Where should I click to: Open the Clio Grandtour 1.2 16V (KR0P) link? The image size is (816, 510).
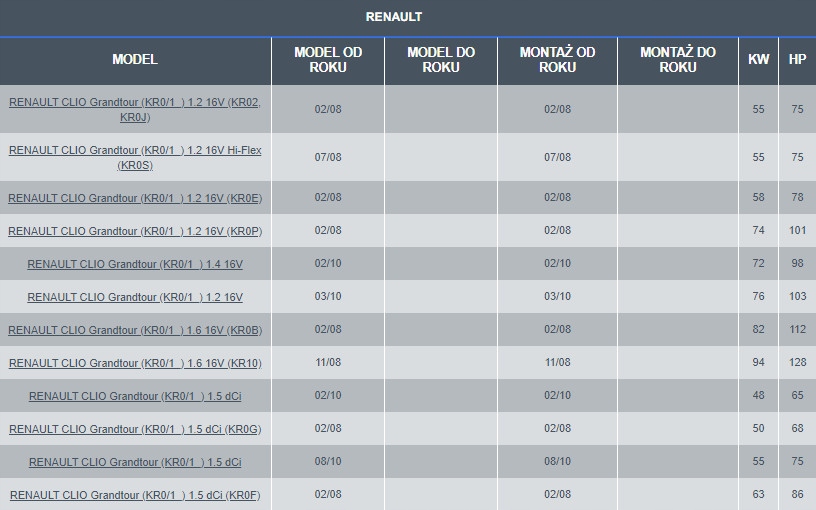click(x=135, y=231)
